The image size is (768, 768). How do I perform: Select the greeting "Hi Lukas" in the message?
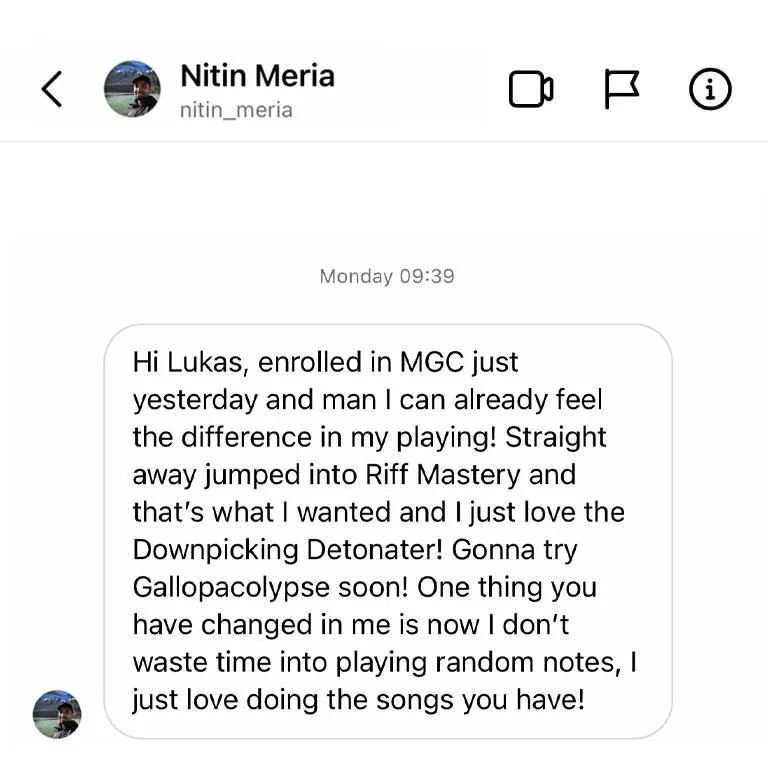coord(187,362)
